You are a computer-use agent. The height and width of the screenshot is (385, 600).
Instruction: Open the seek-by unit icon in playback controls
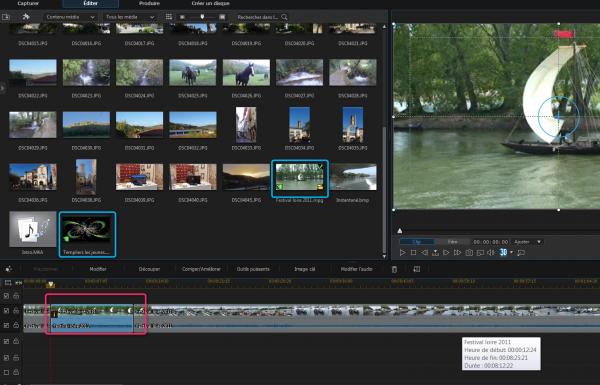coord(435,253)
